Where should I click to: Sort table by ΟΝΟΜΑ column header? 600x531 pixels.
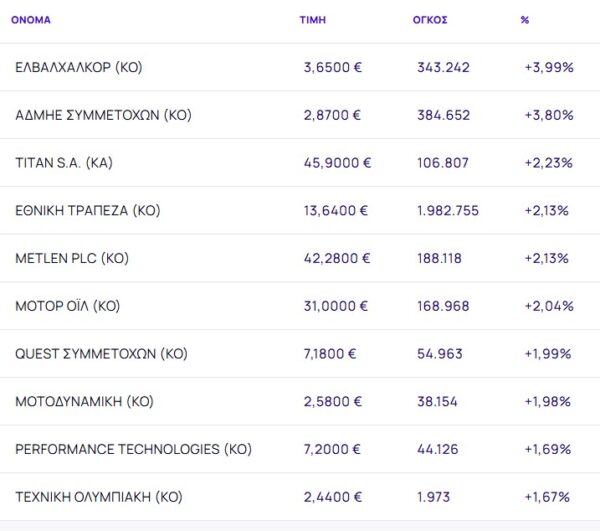[31, 20]
